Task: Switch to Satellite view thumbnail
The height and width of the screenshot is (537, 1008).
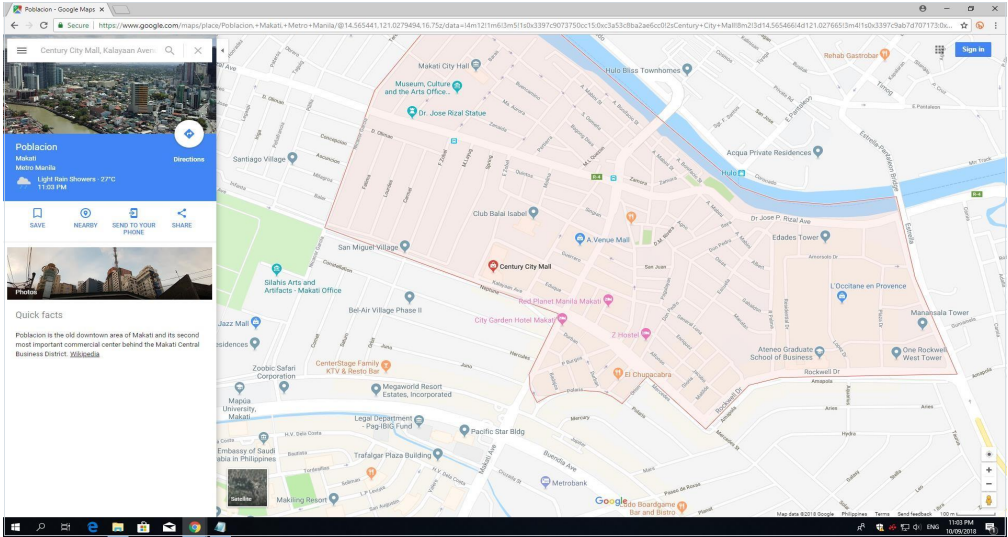Action: point(248,487)
